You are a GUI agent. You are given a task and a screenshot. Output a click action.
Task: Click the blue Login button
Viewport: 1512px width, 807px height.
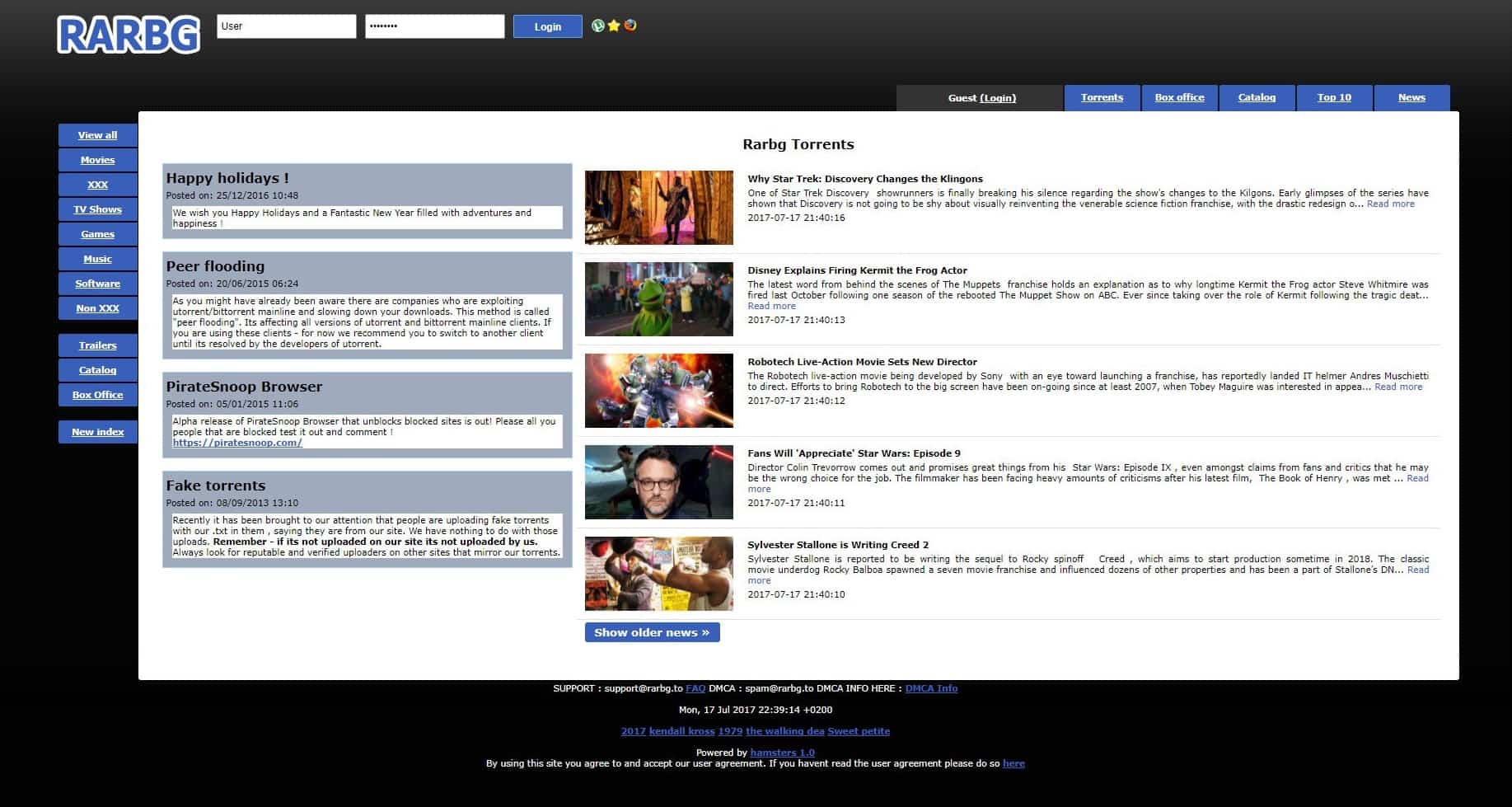coord(548,26)
